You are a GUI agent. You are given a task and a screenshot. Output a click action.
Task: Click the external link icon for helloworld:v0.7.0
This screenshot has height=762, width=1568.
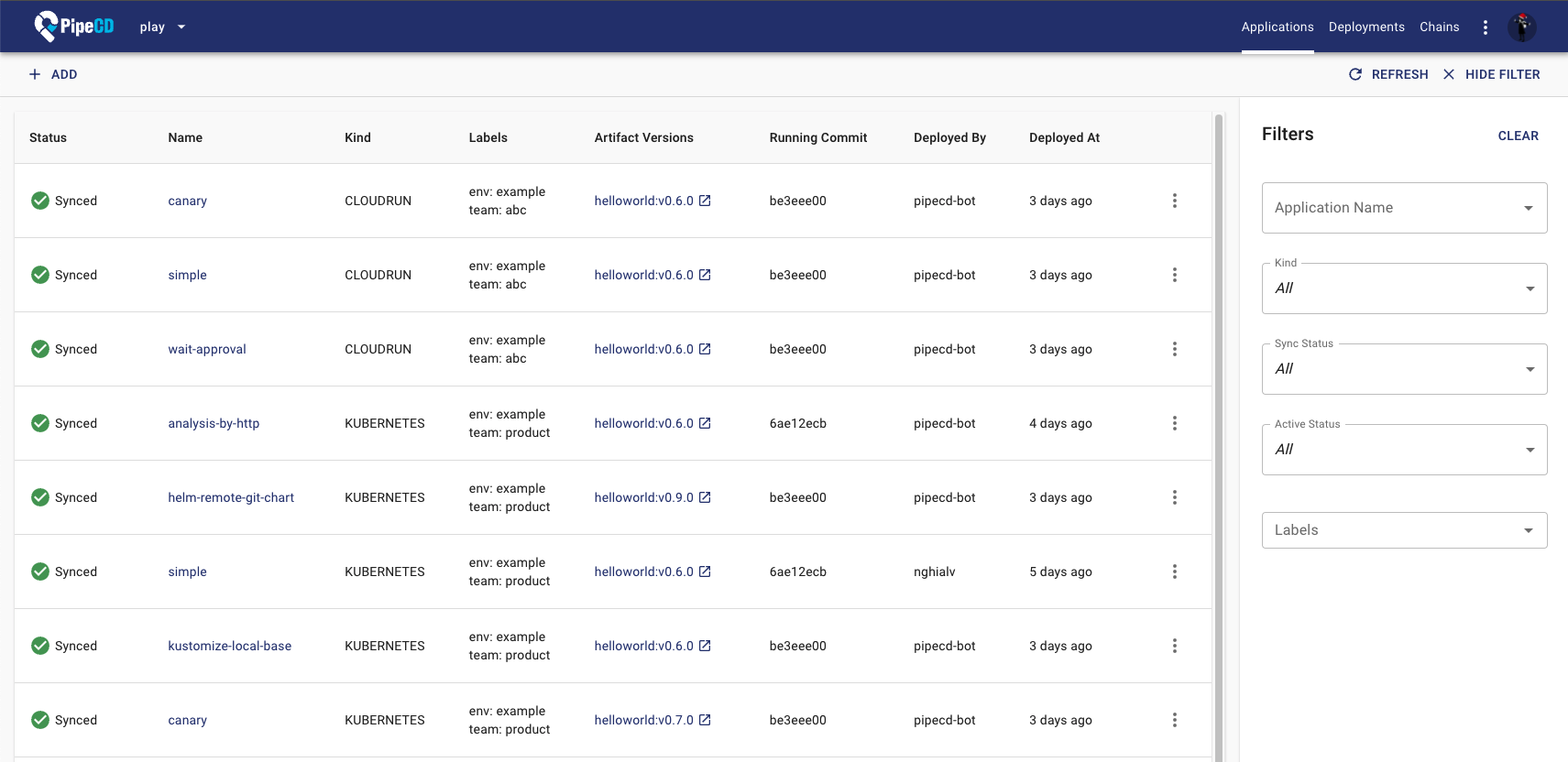[705, 720]
